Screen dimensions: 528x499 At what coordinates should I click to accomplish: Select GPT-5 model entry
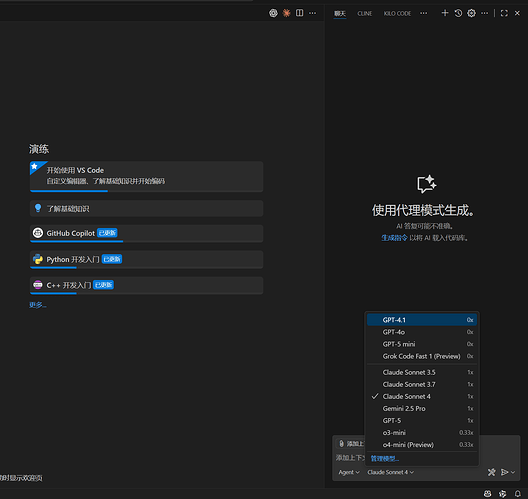click(x=422, y=421)
